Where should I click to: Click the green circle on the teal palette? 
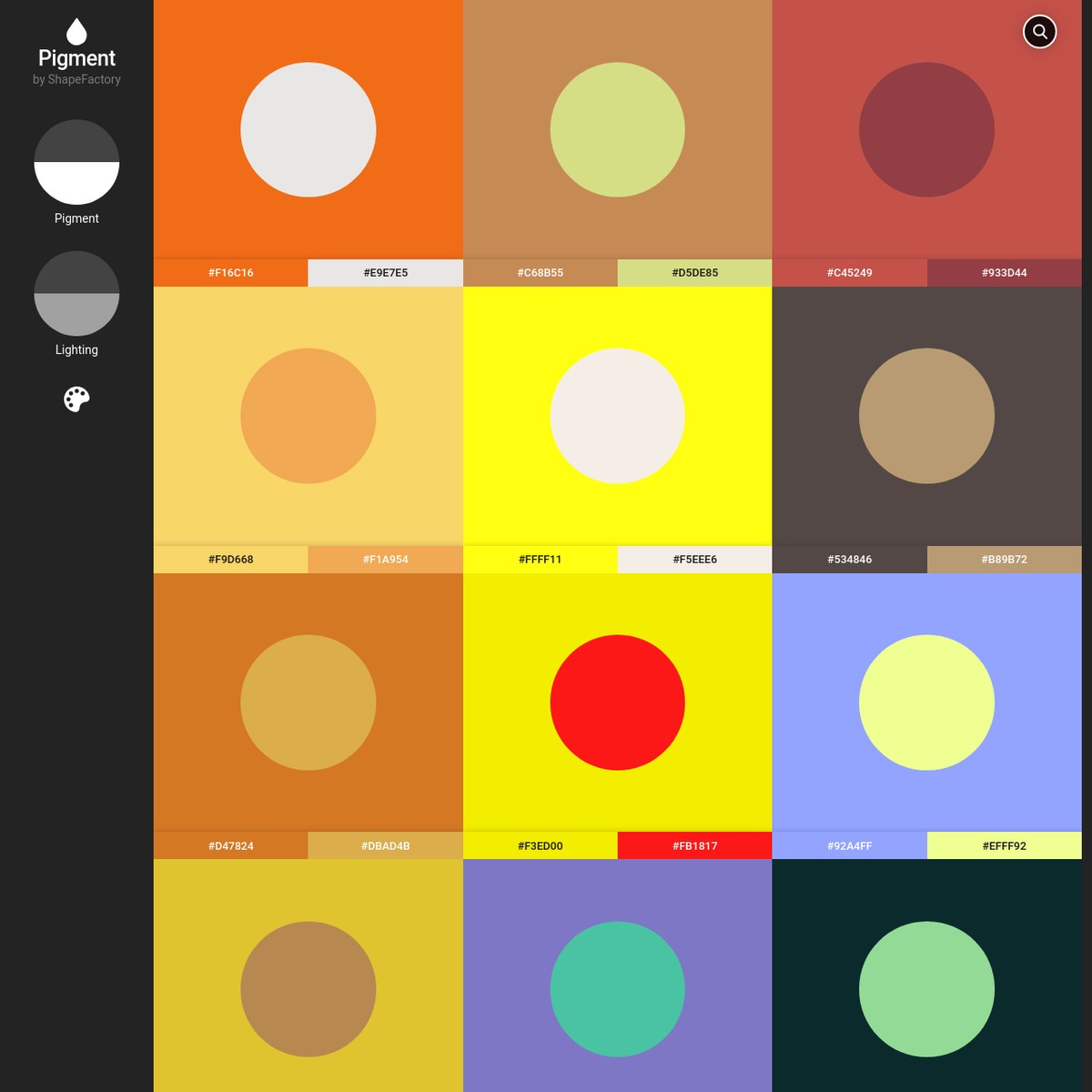[x=926, y=989]
